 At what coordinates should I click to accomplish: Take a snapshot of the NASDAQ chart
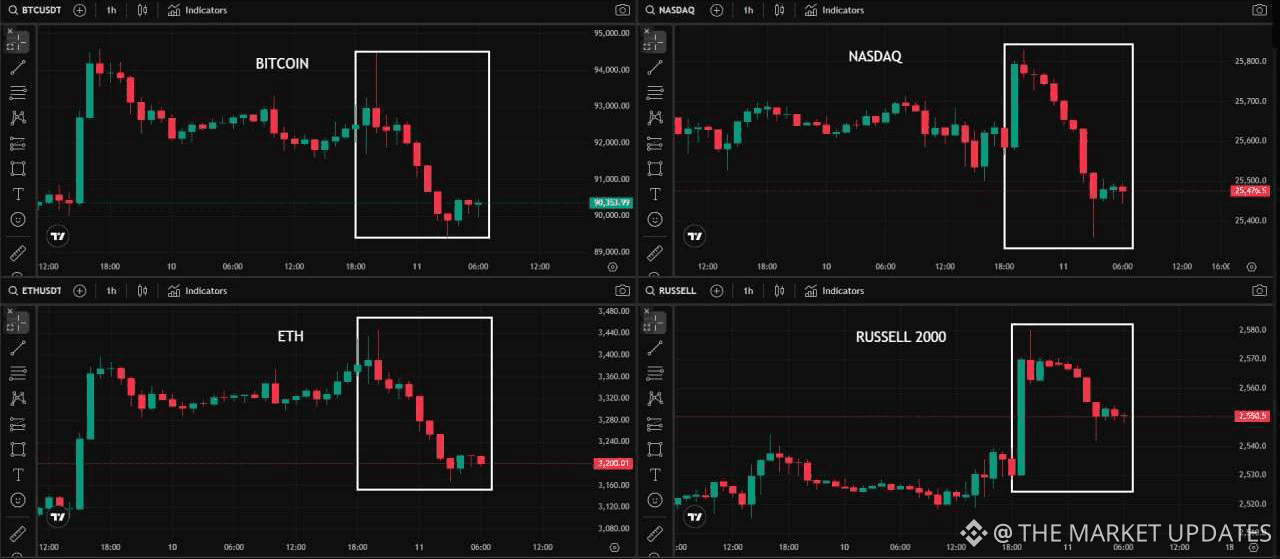(1259, 10)
